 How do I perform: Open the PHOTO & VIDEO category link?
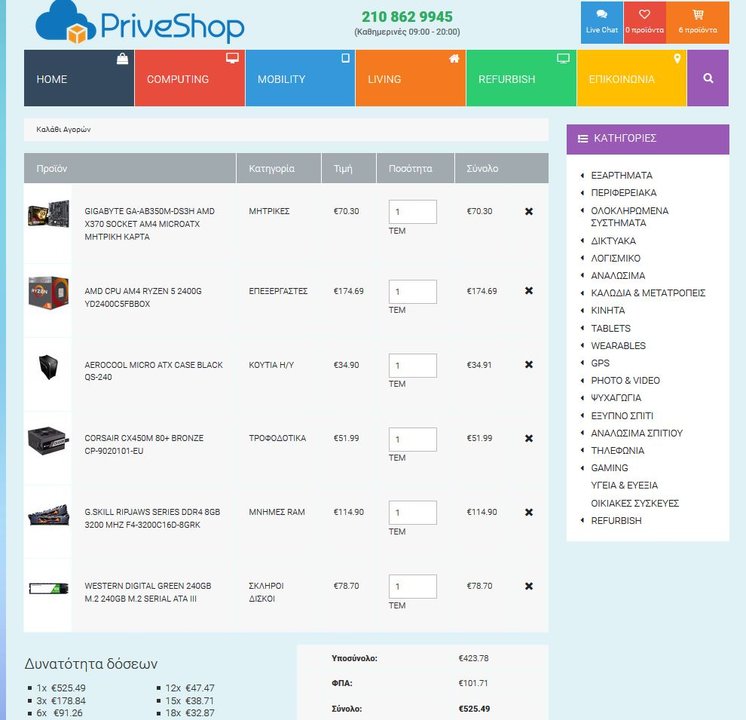[625, 380]
